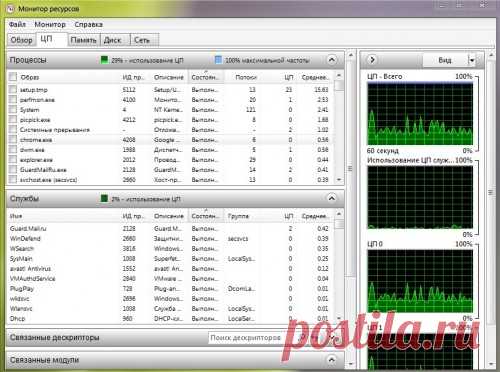500x372 pixels.
Task: Sort processes by ИД процесса column
Action: (133, 77)
